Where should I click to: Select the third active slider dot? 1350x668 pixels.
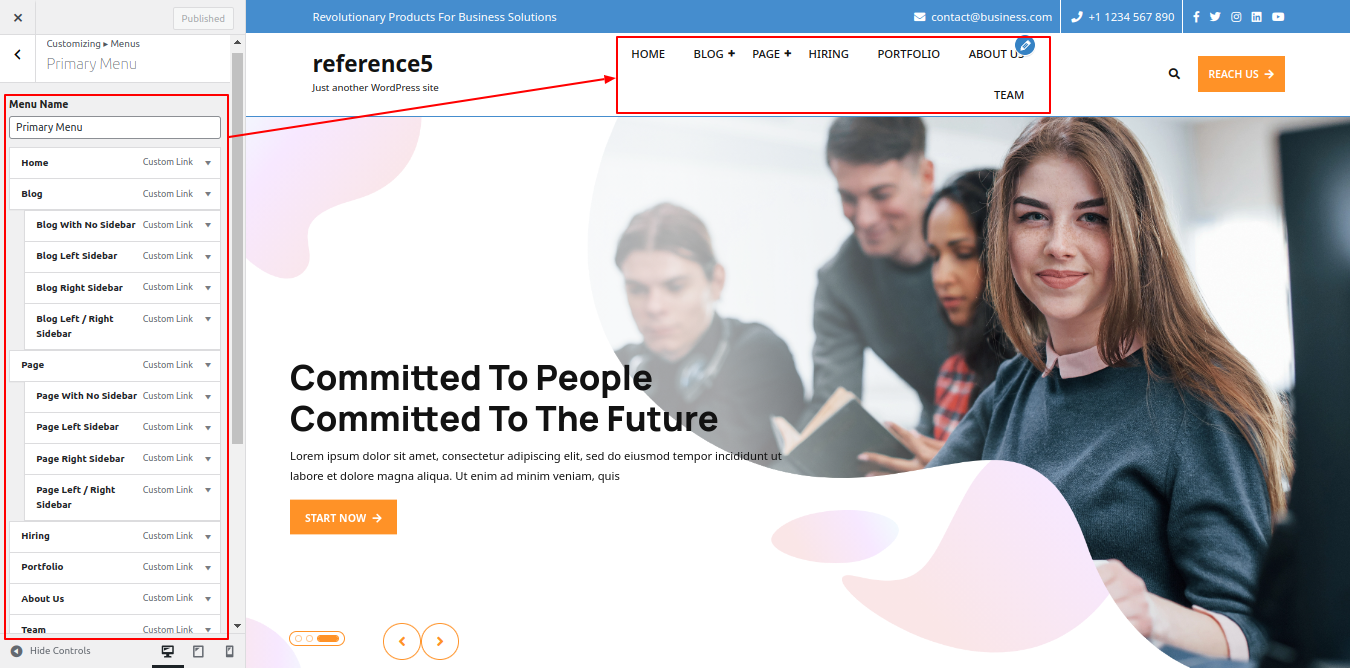pos(328,638)
